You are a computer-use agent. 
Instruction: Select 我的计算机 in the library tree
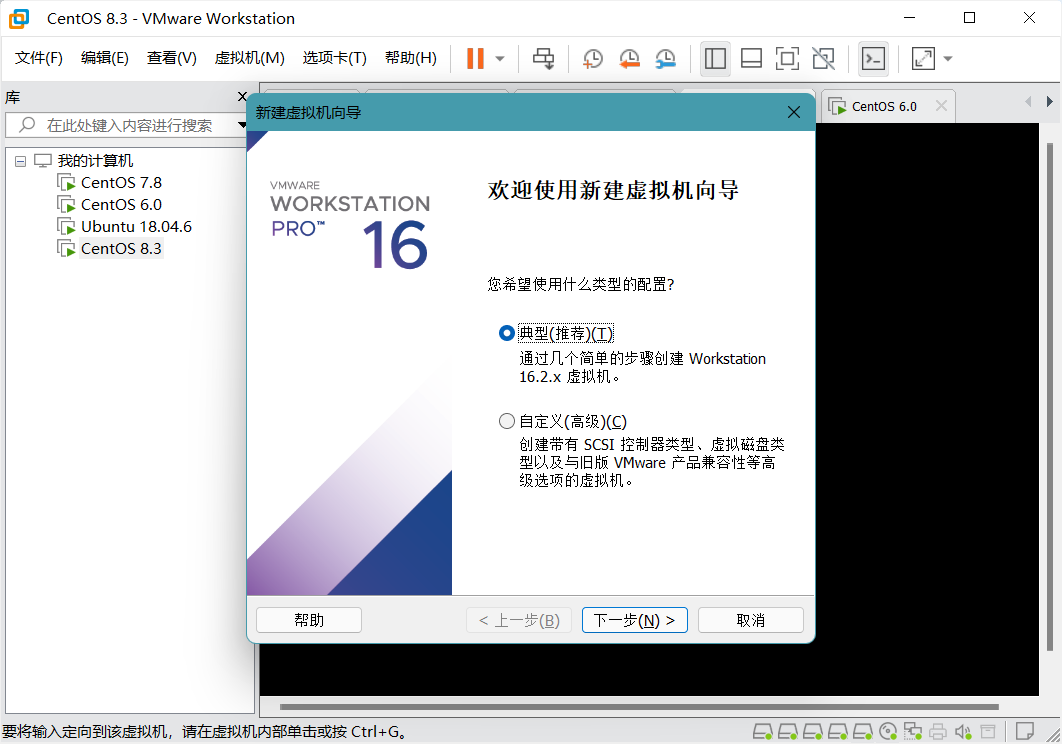pos(95,161)
